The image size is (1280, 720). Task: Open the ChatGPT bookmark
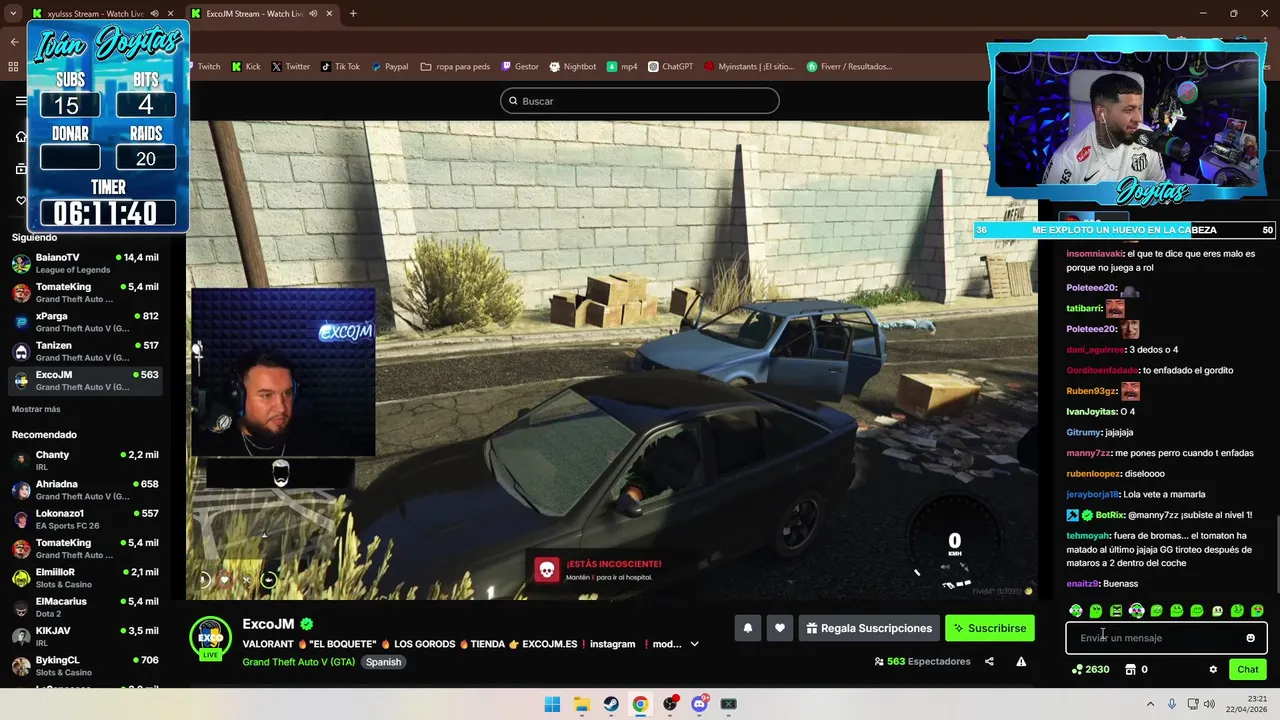[x=670, y=67]
